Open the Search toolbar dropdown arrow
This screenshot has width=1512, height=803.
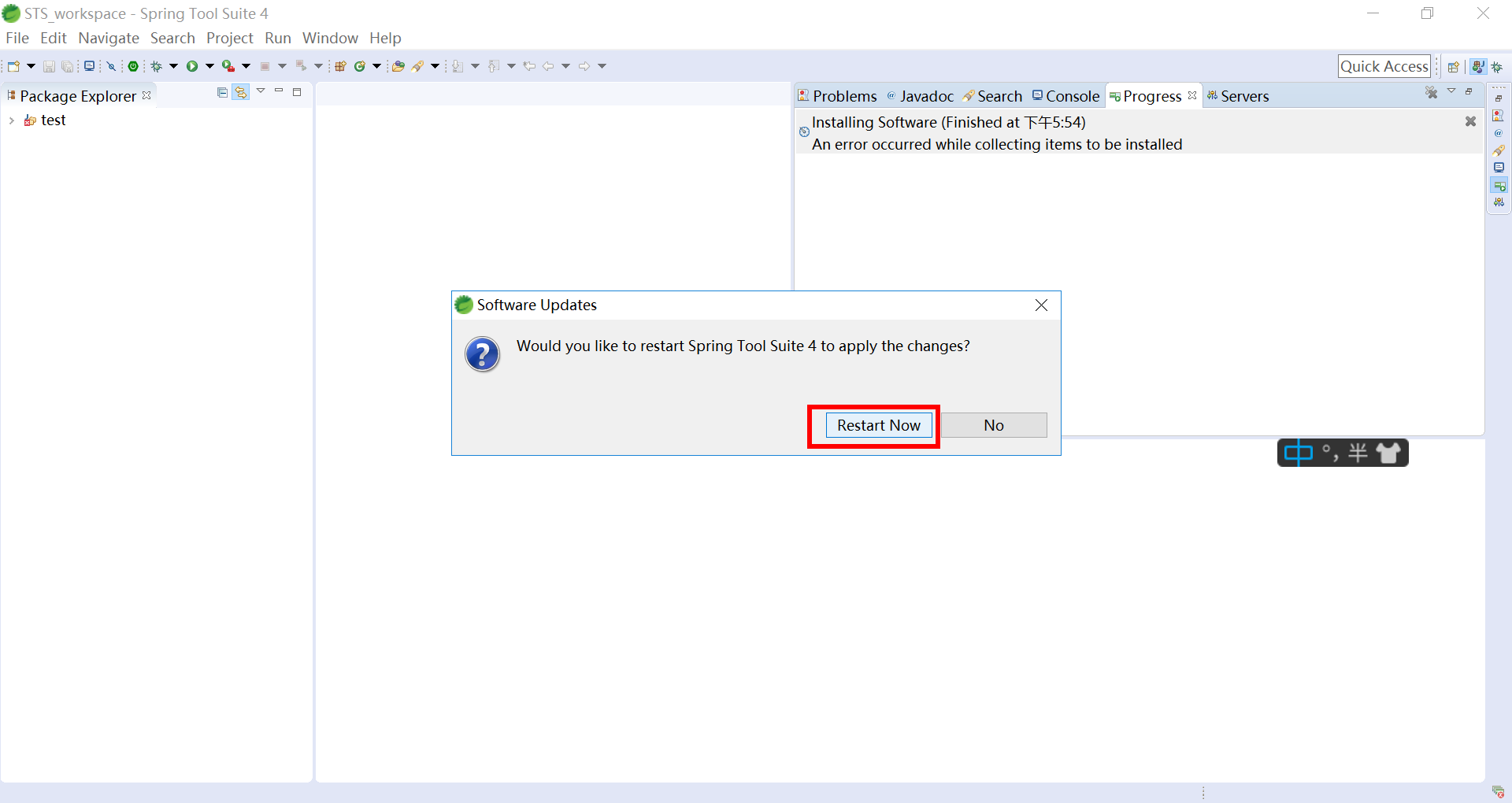(435, 66)
